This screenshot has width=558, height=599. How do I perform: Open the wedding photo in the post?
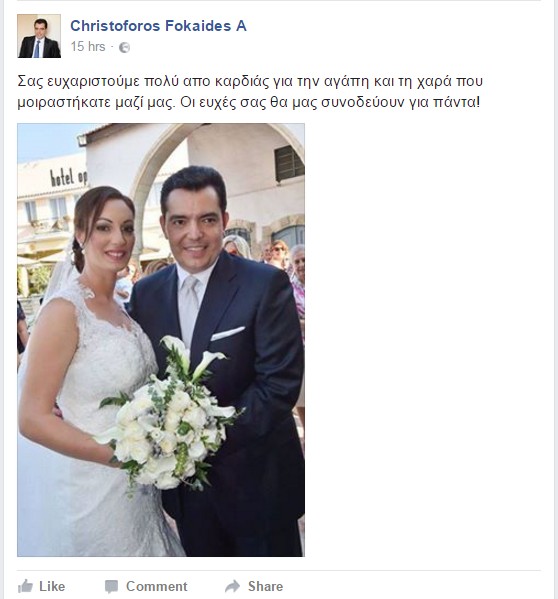pyautogui.click(x=161, y=340)
